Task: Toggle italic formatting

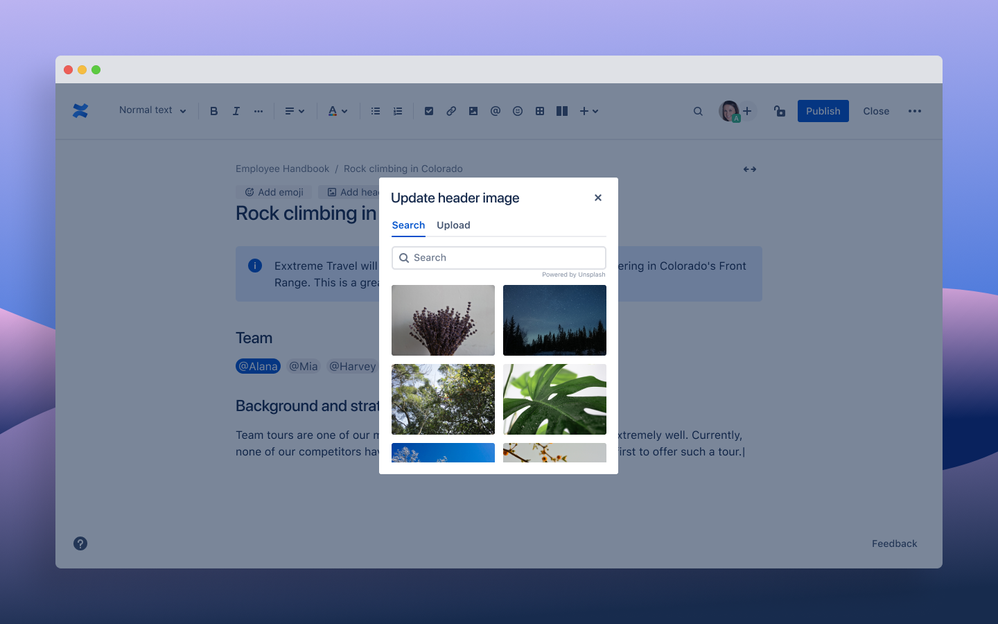Action: (235, 111)
